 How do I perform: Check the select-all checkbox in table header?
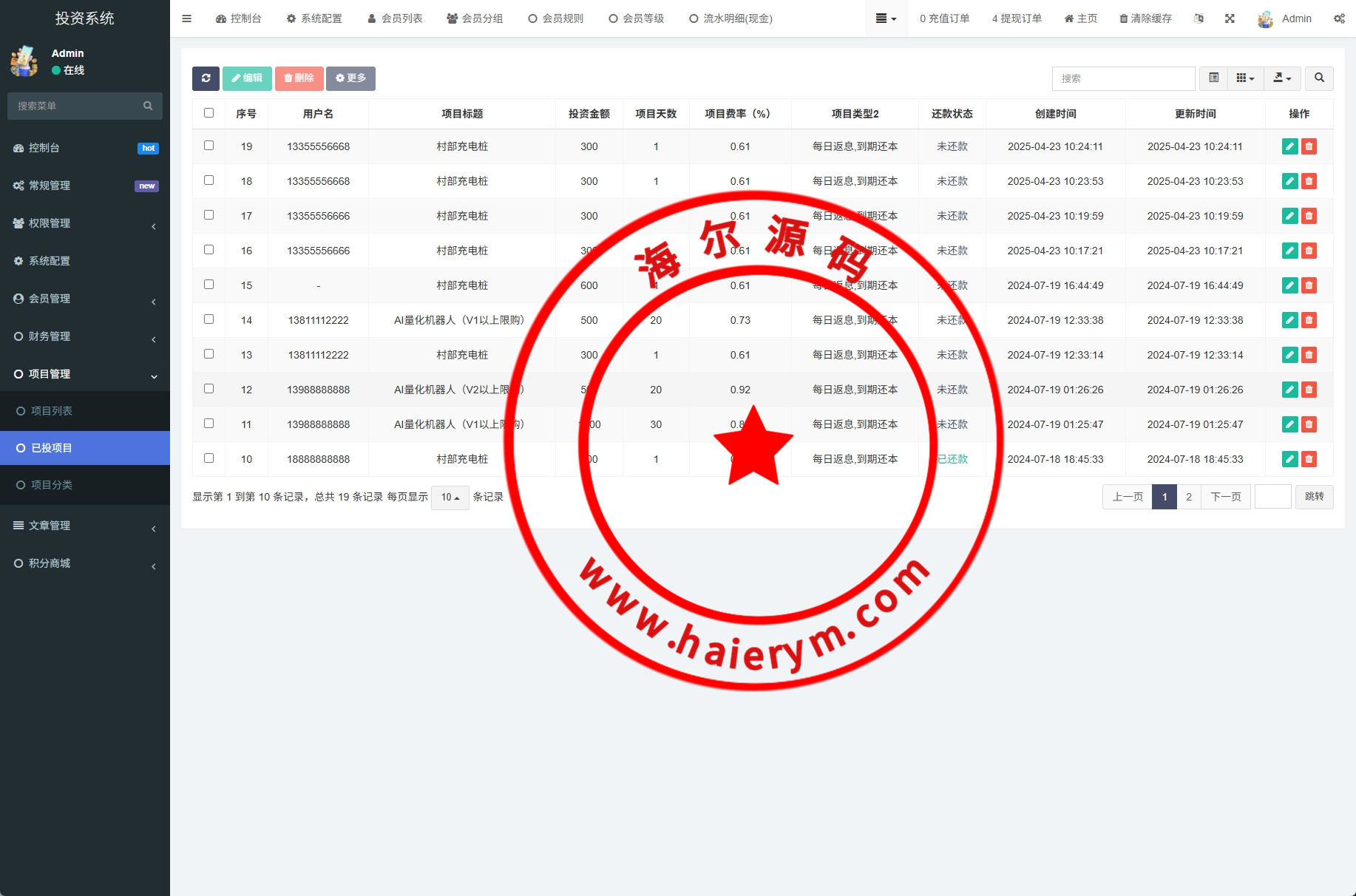pos(209,113)
